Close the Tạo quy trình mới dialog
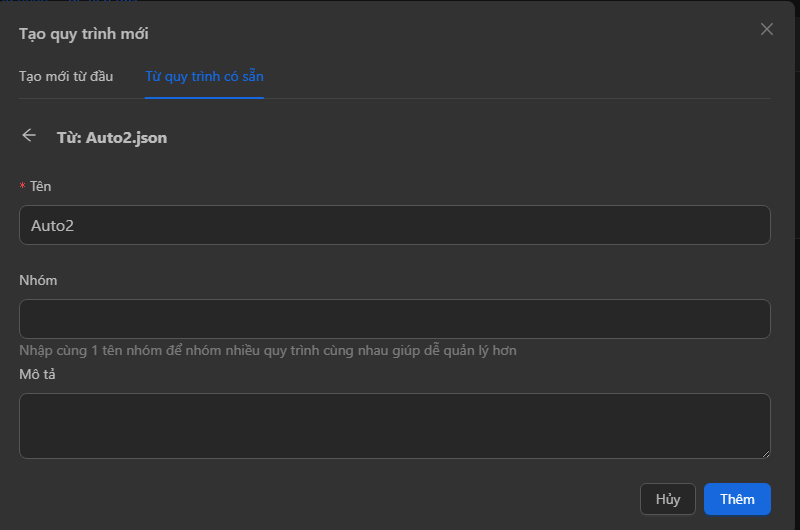800x530 pixels. click(767, 29)
